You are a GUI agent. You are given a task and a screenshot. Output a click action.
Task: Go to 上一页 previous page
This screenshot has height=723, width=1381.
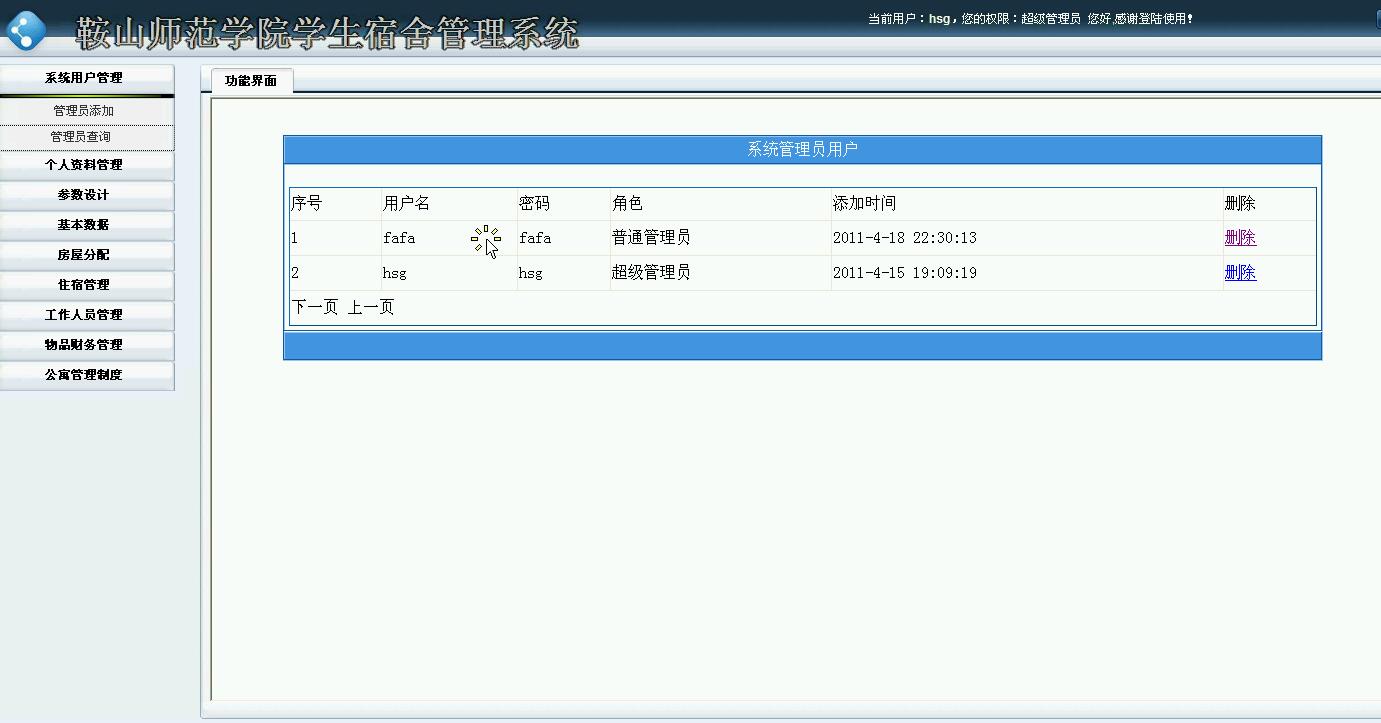(x=371, y=308)
